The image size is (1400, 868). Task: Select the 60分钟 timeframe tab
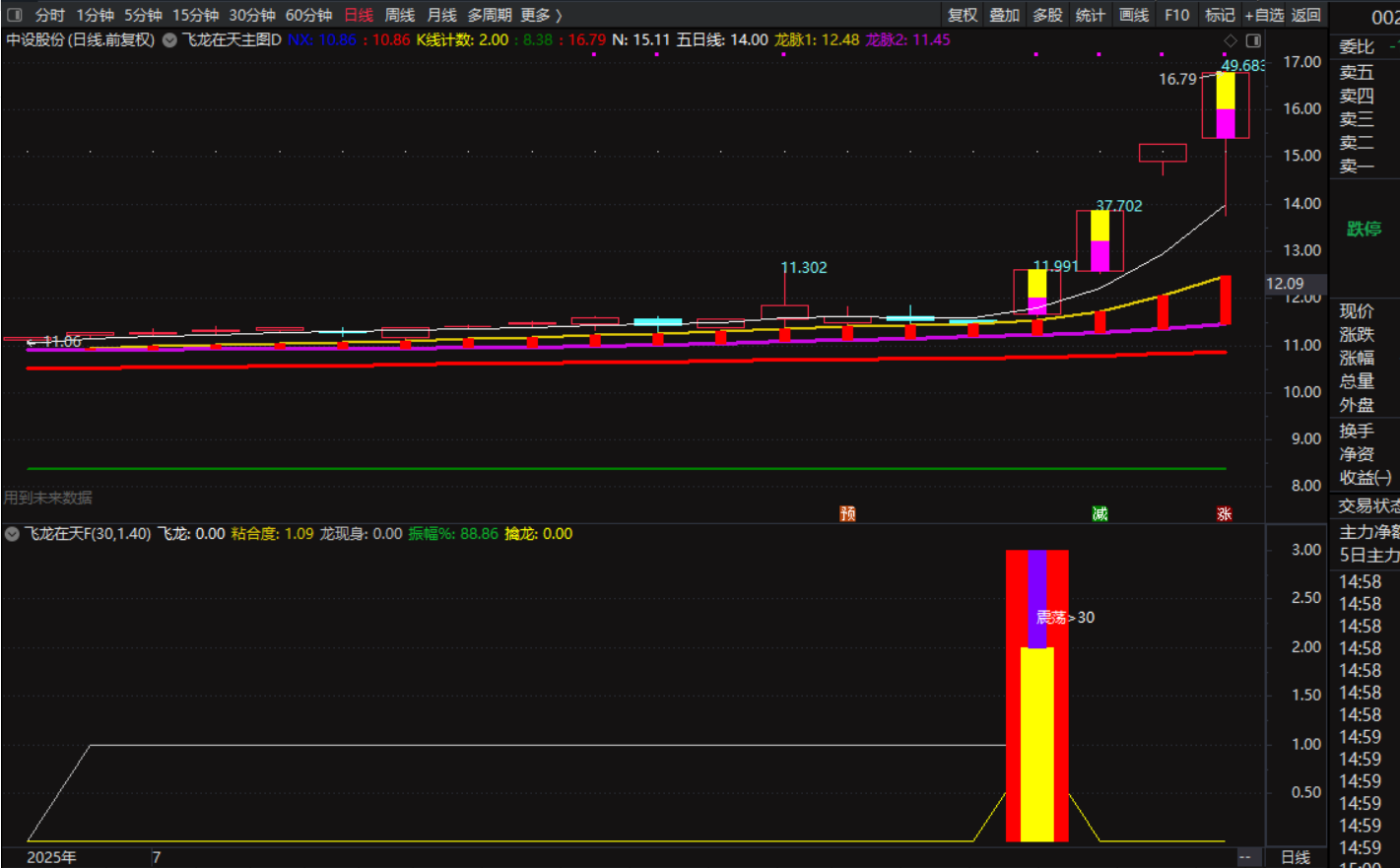[x=308, y=15]
